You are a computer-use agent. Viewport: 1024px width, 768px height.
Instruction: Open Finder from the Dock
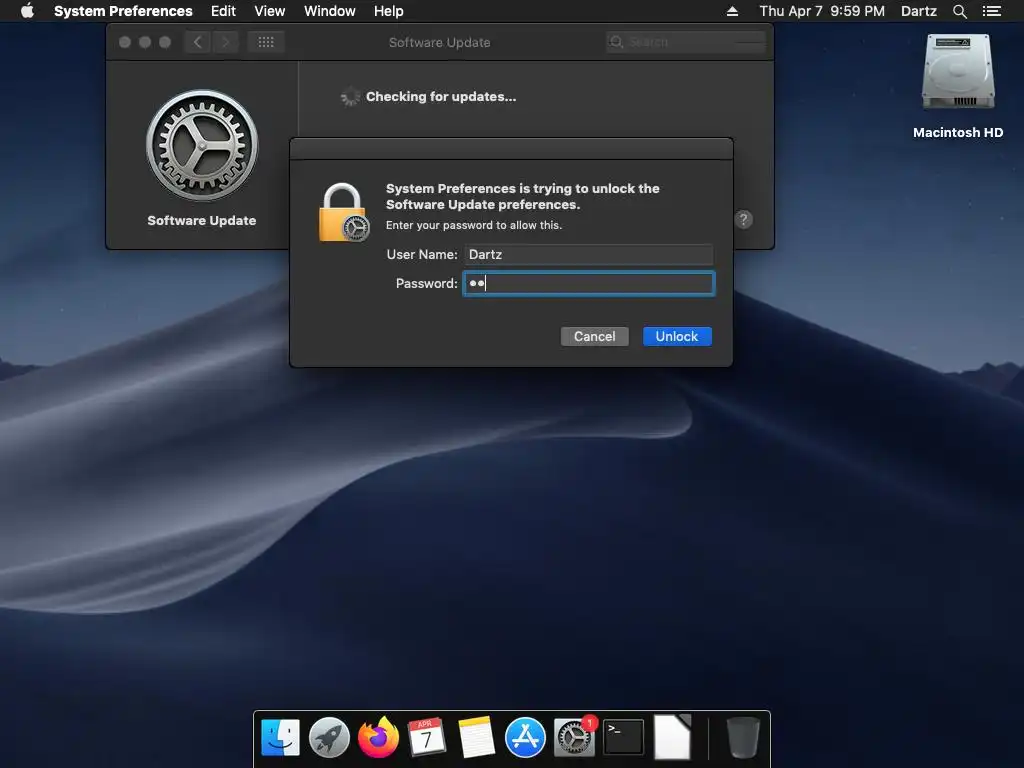tap(280, 737)
